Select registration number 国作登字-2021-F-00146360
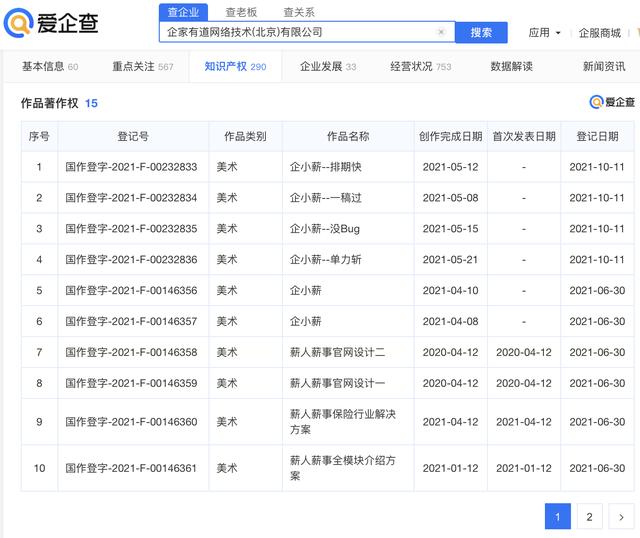Screen dimensions: 640x538 point(131,422)
